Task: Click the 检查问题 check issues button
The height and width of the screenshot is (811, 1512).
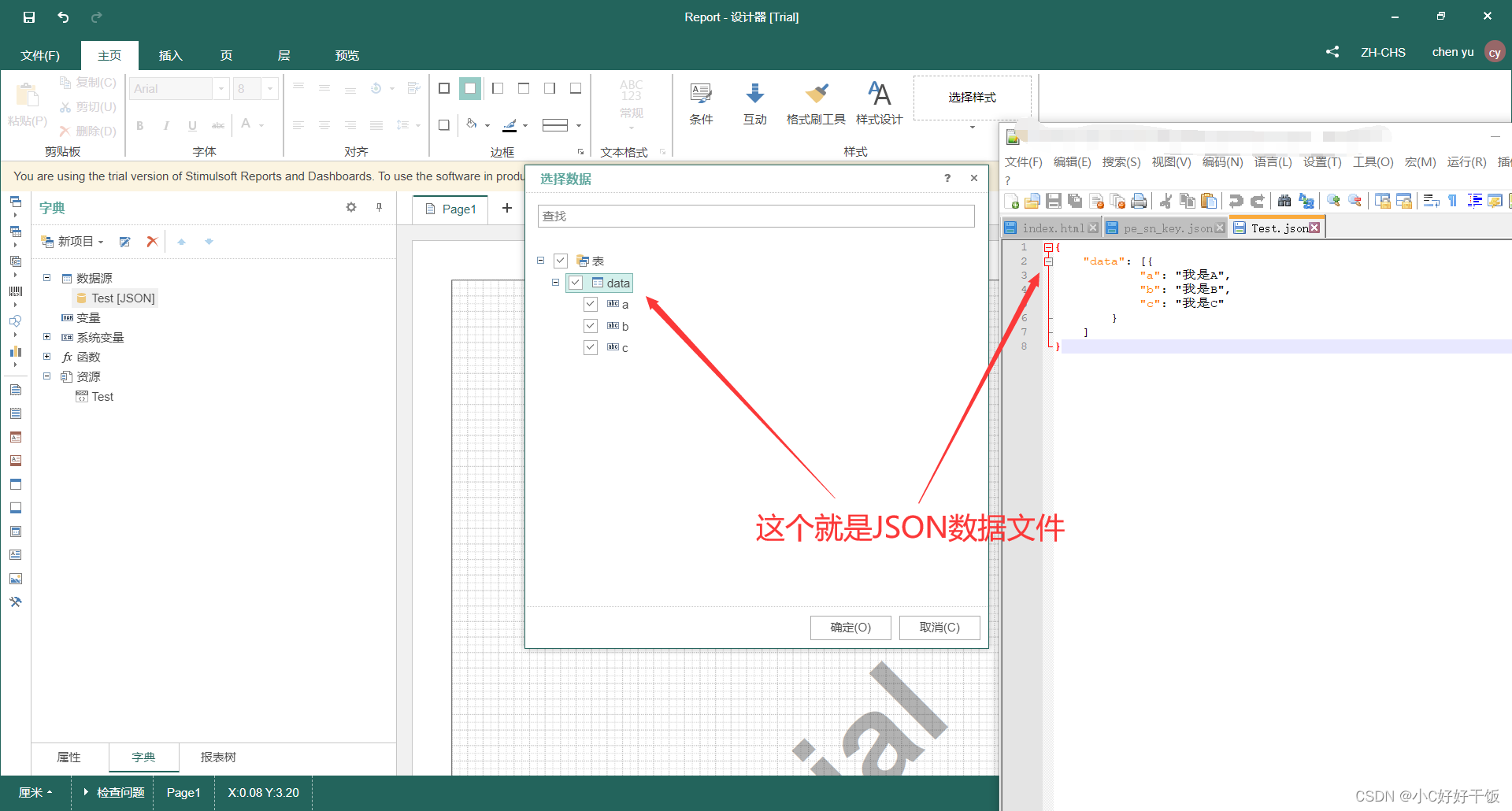Action: click(113, 792)
